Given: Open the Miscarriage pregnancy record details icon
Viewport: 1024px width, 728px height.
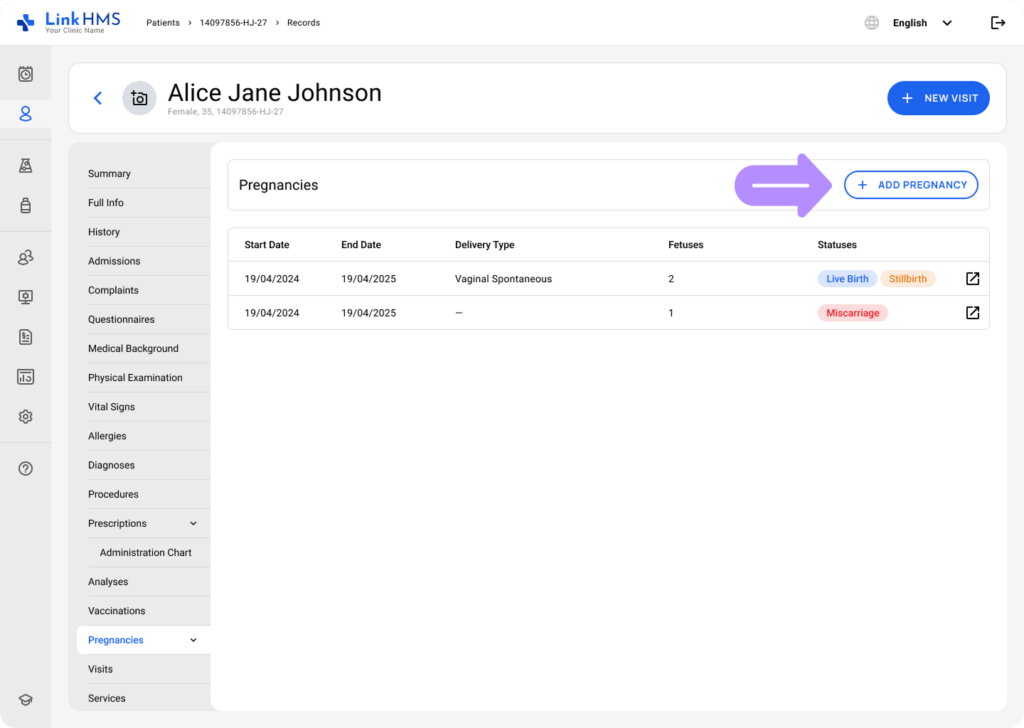Looking at the screenshot, I should tap(972, 313).
